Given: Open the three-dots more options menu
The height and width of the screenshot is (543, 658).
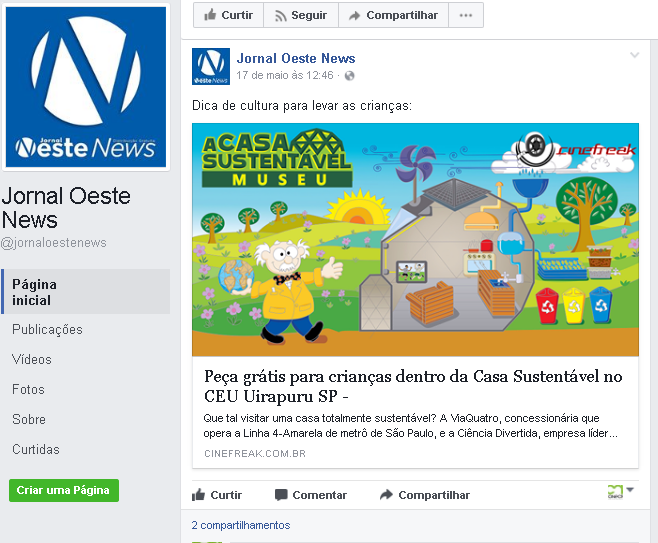Looking at the screenshot, I should 466,15.
